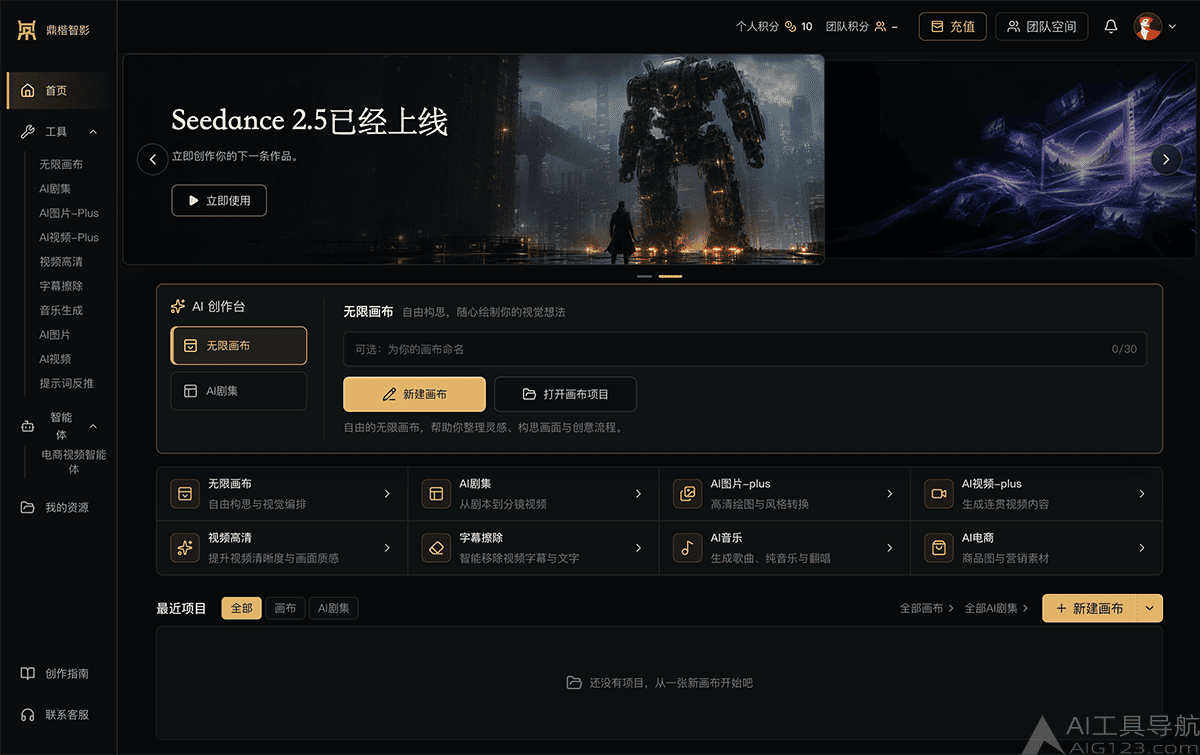Screen dimensions: 1200x755
Task: Collapse the 工具 sidebar section
Action: [93, 132]
